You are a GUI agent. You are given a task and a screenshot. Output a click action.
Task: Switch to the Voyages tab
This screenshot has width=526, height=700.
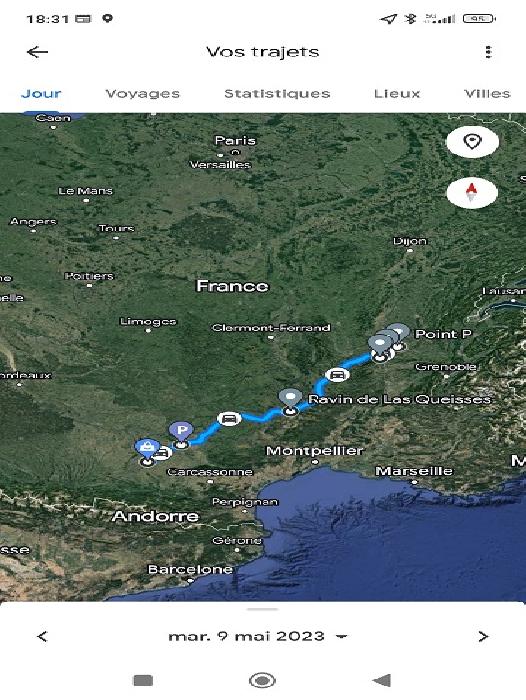tap(142, 94)
